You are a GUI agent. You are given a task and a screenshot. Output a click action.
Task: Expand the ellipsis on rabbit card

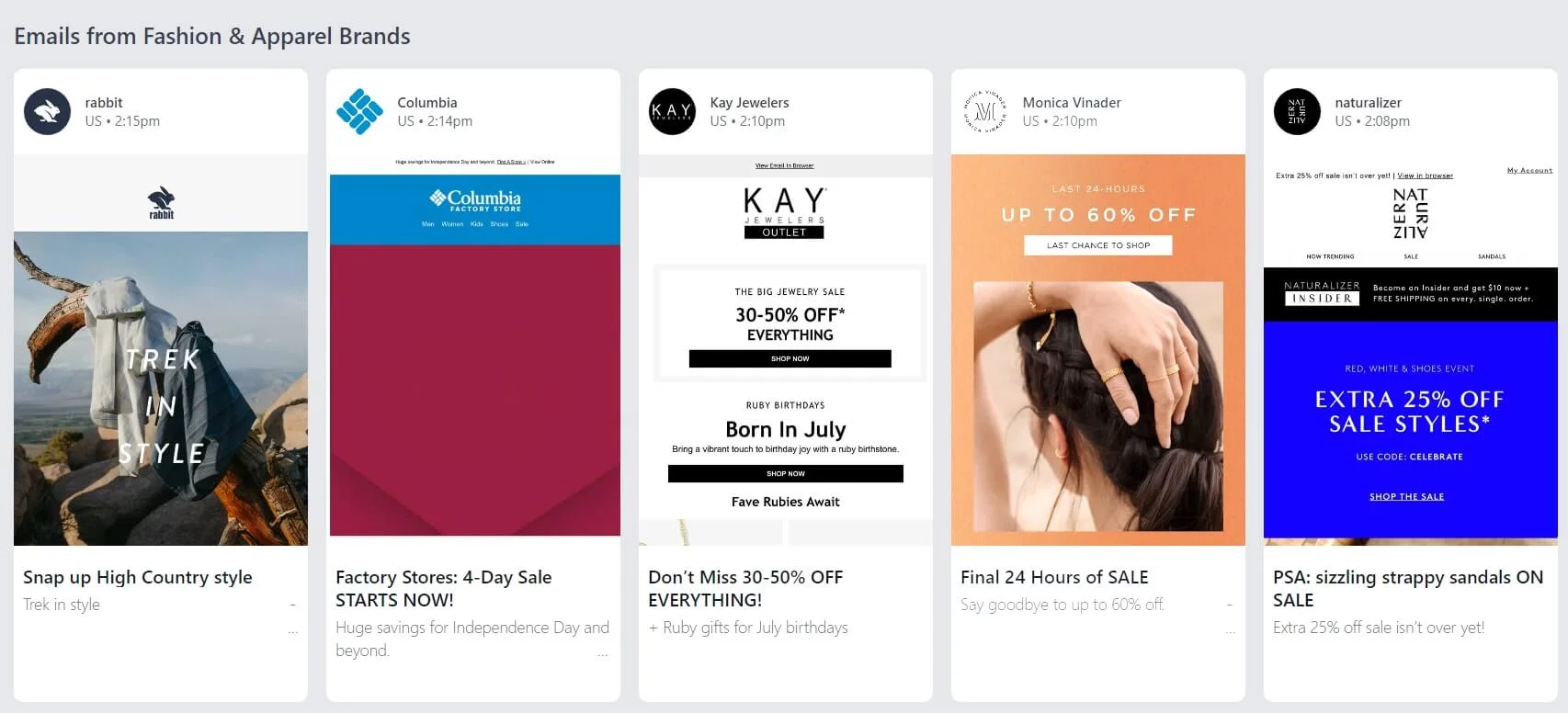[x=293, y=632]
